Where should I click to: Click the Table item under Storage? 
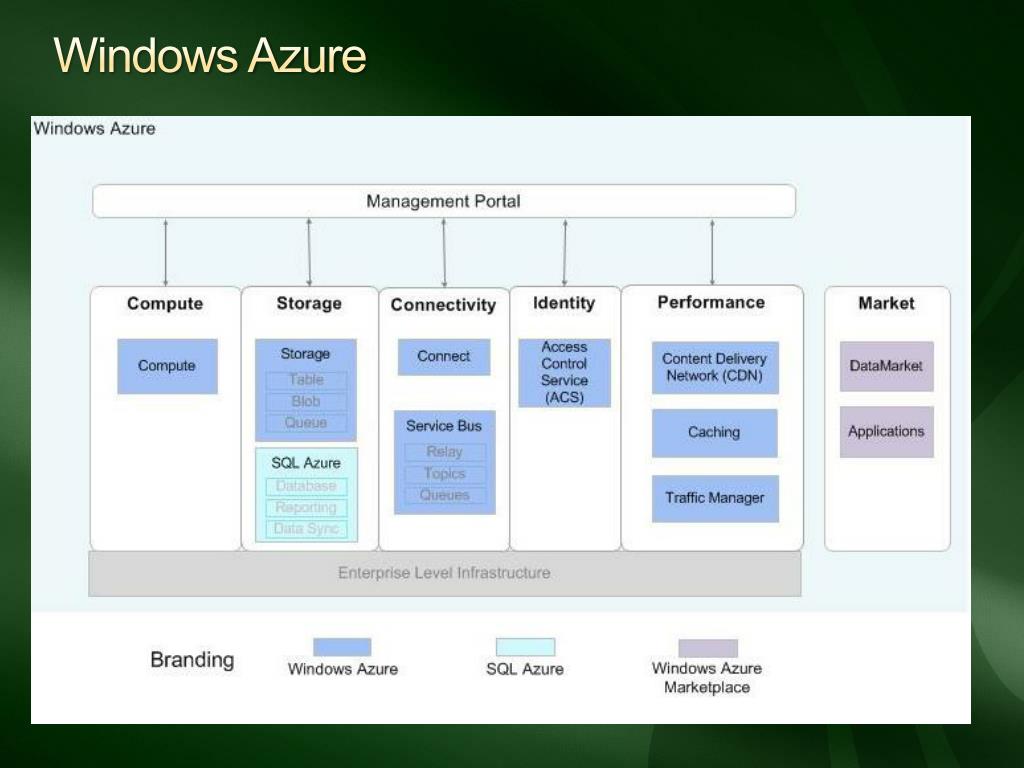[x=306, y=380]
